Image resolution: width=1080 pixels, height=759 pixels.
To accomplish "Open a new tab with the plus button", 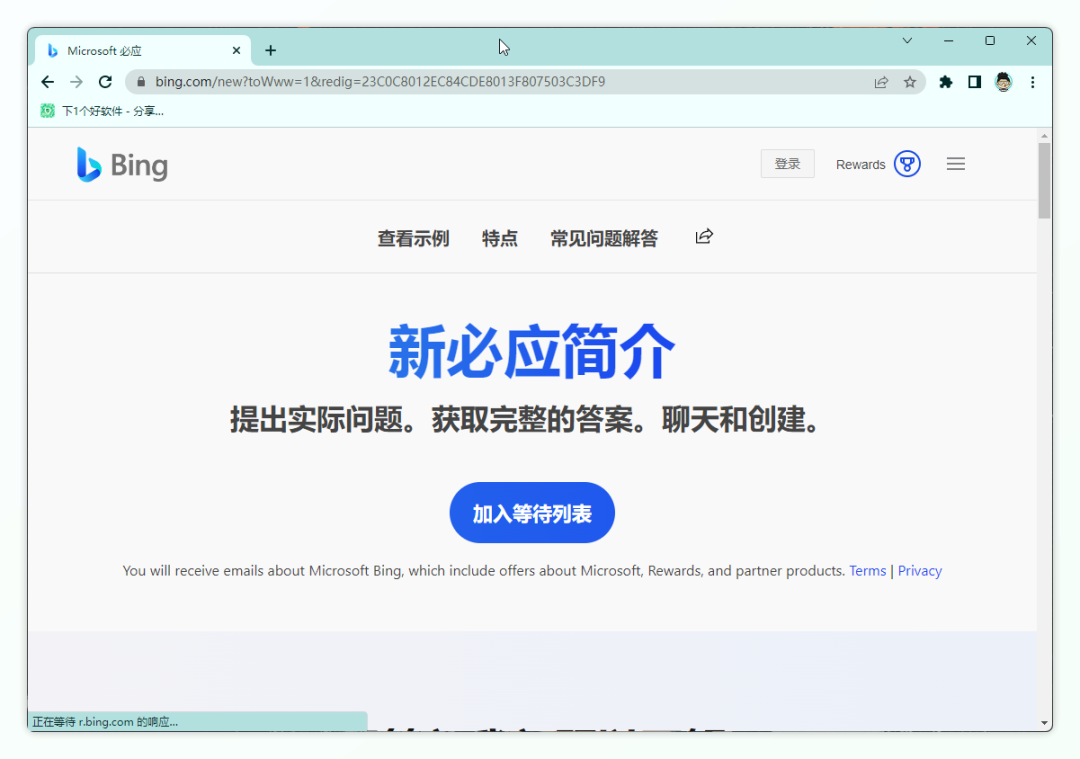I will (x=271, y=50).
